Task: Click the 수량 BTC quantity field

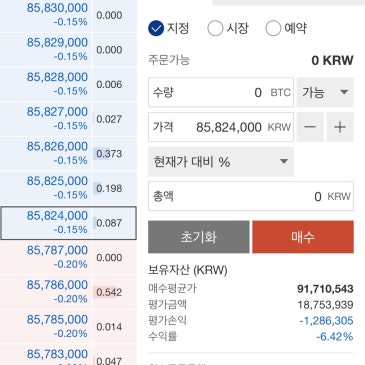Action: (221, 92)
